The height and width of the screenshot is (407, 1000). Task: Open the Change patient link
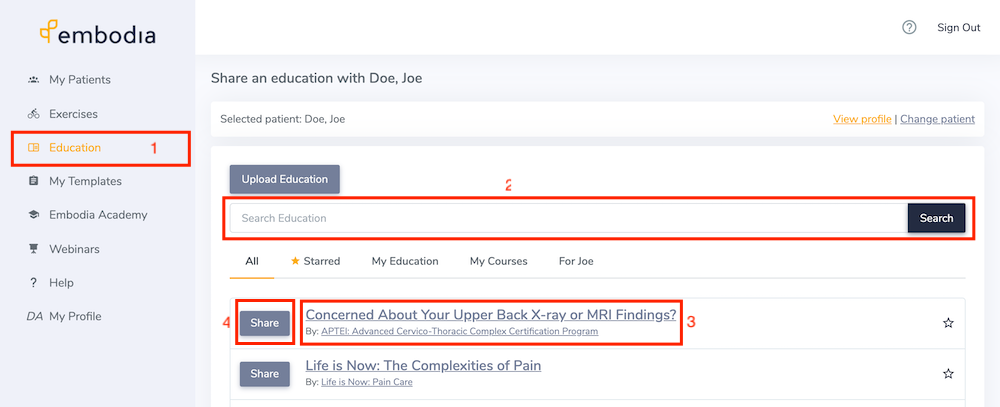[938, 119]
